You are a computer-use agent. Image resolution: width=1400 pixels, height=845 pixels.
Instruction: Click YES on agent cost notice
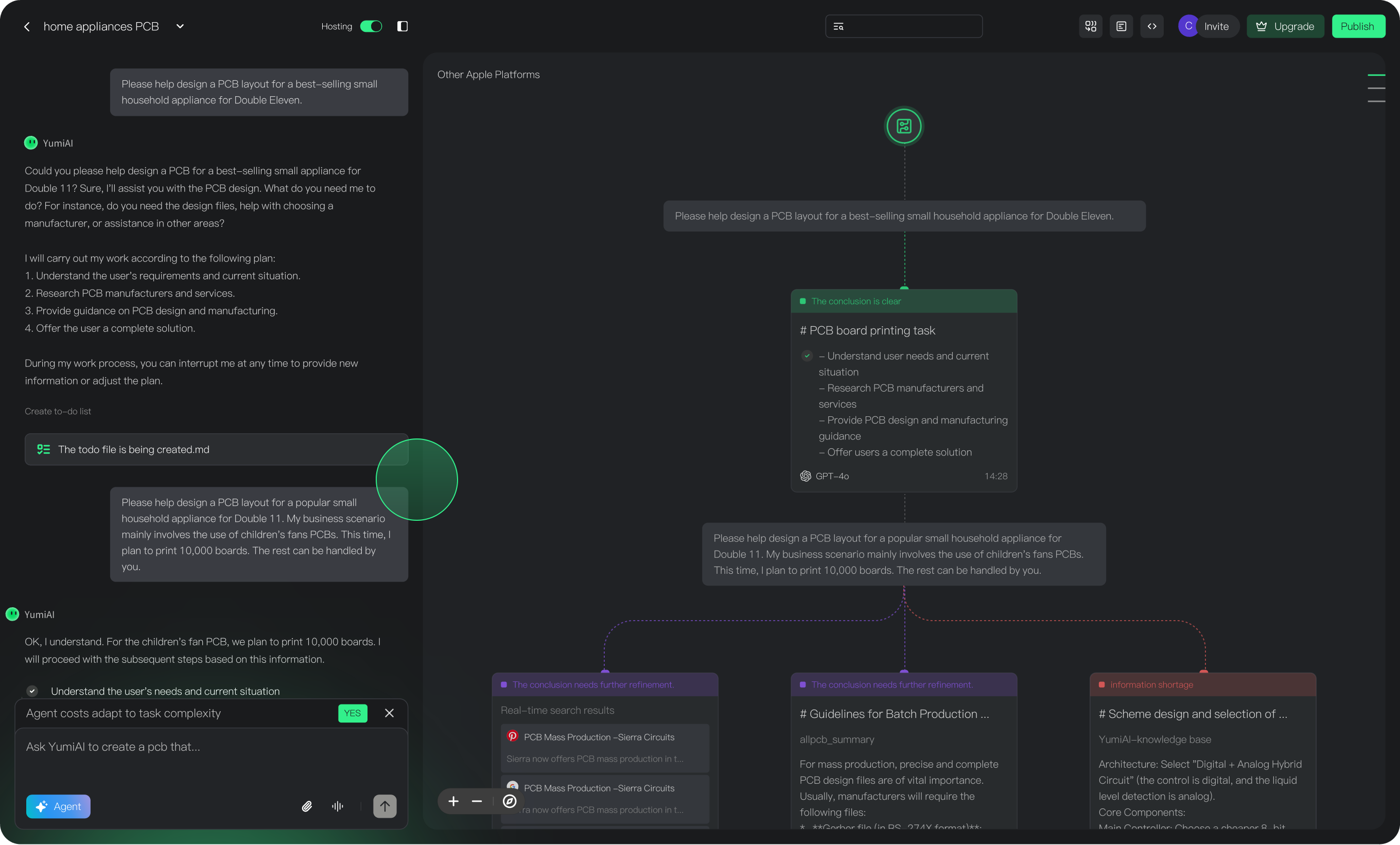(x=352, y=713)
